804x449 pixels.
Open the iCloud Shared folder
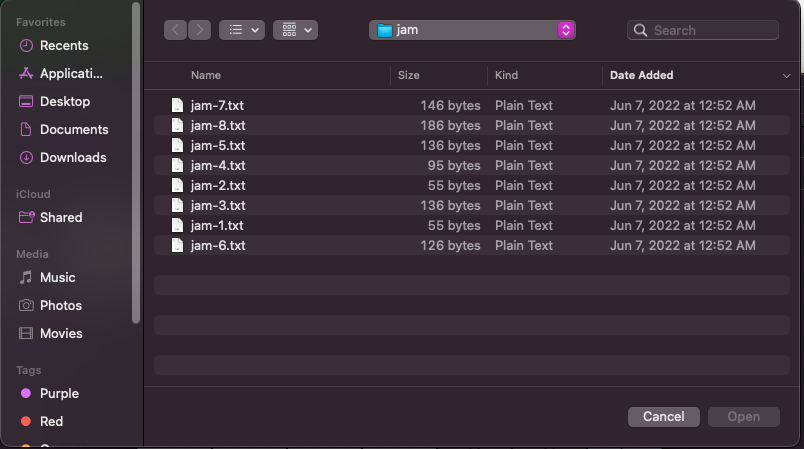(x=50, y=217)
